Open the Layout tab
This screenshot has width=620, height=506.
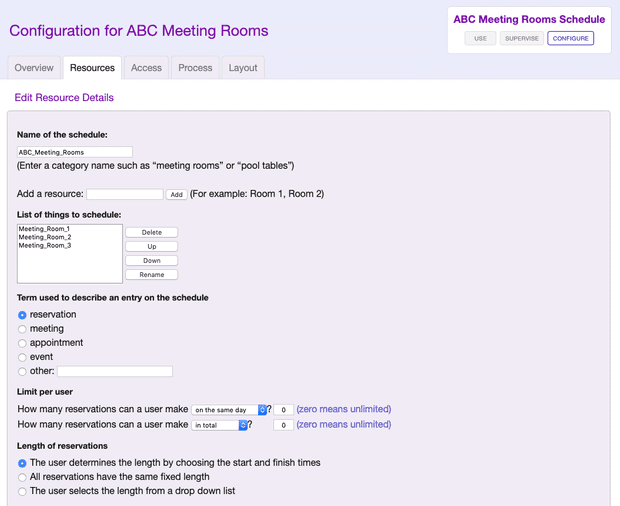(x=243, y=68)
